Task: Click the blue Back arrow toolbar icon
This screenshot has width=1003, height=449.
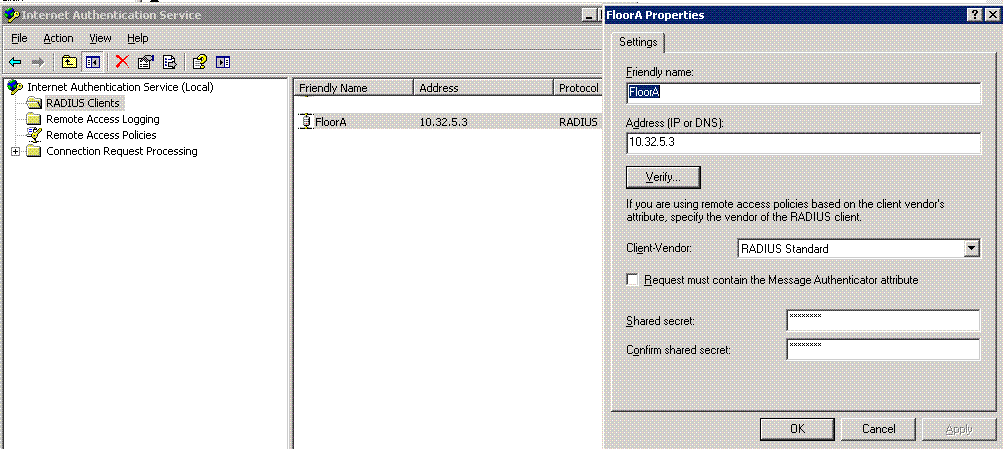Action: coord(15,62)
